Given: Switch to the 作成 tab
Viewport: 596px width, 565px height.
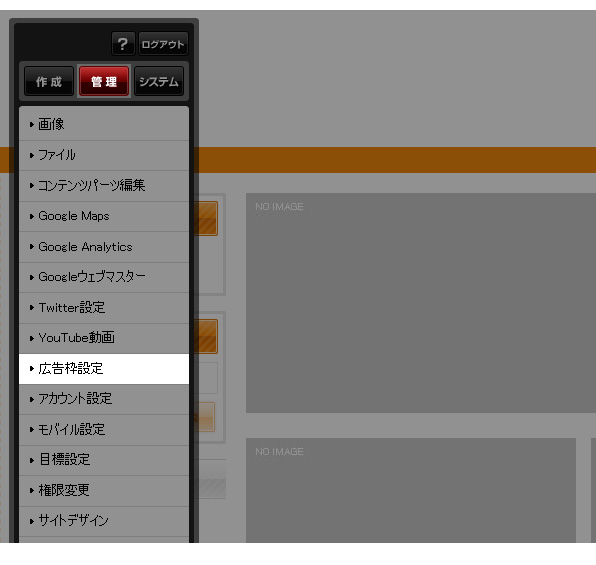Looking at the screenshot, I should [x=49, y=81].
